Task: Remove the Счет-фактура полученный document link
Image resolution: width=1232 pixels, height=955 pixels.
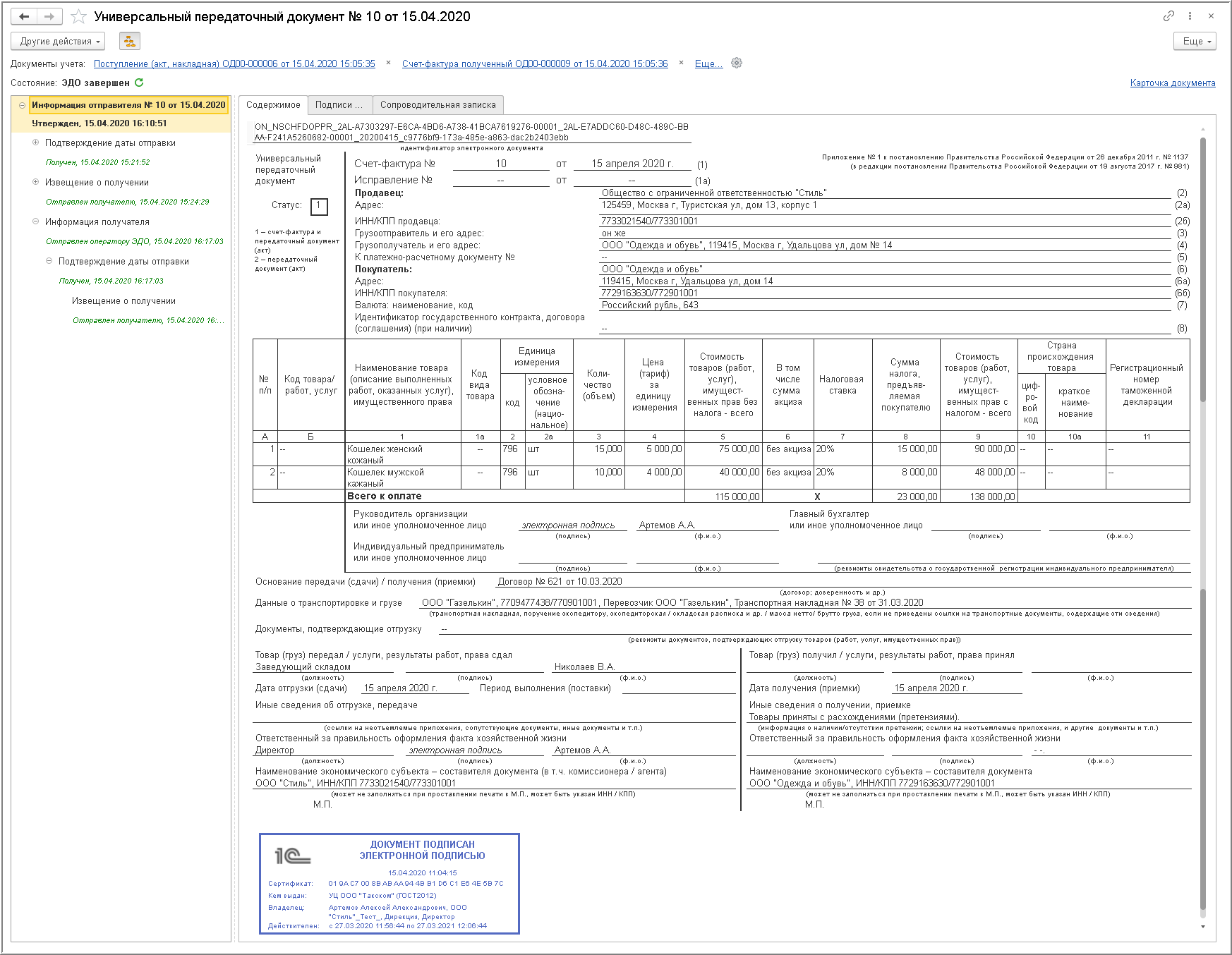Action: tap(681, 63)
